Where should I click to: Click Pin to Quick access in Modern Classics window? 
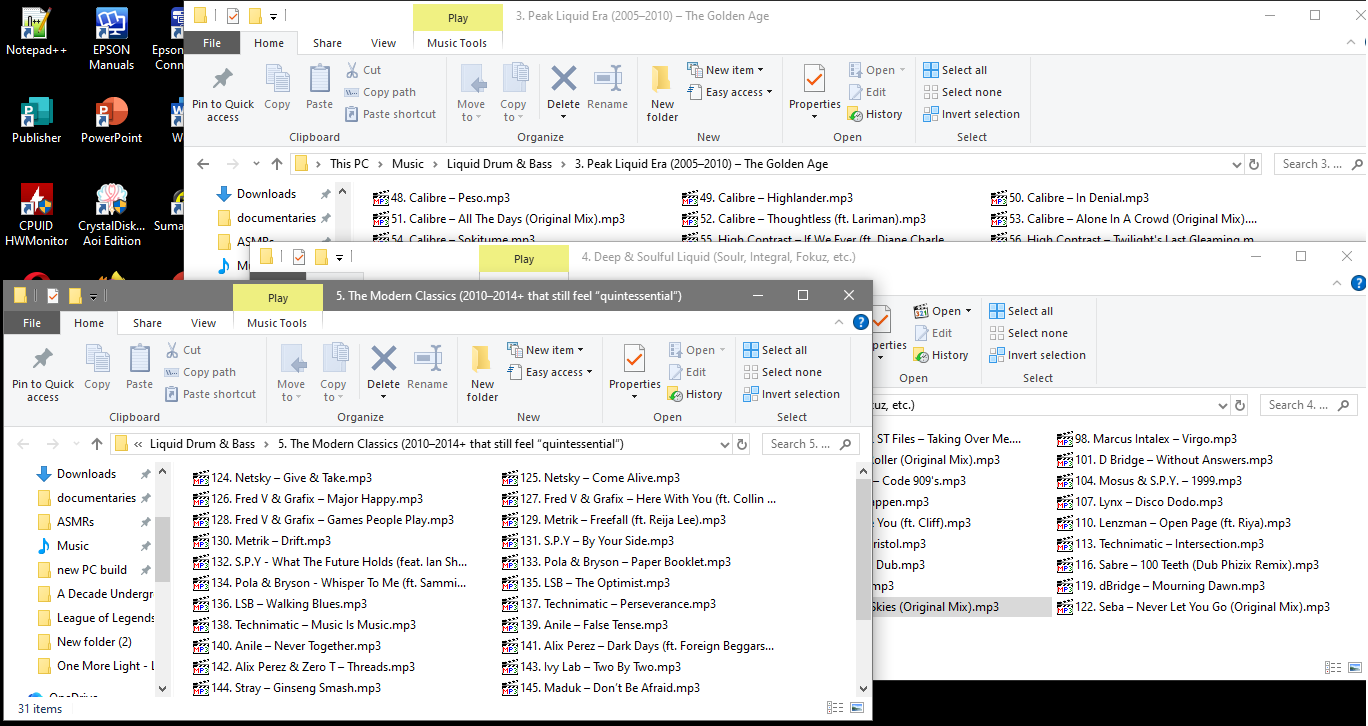coord(43,374)
